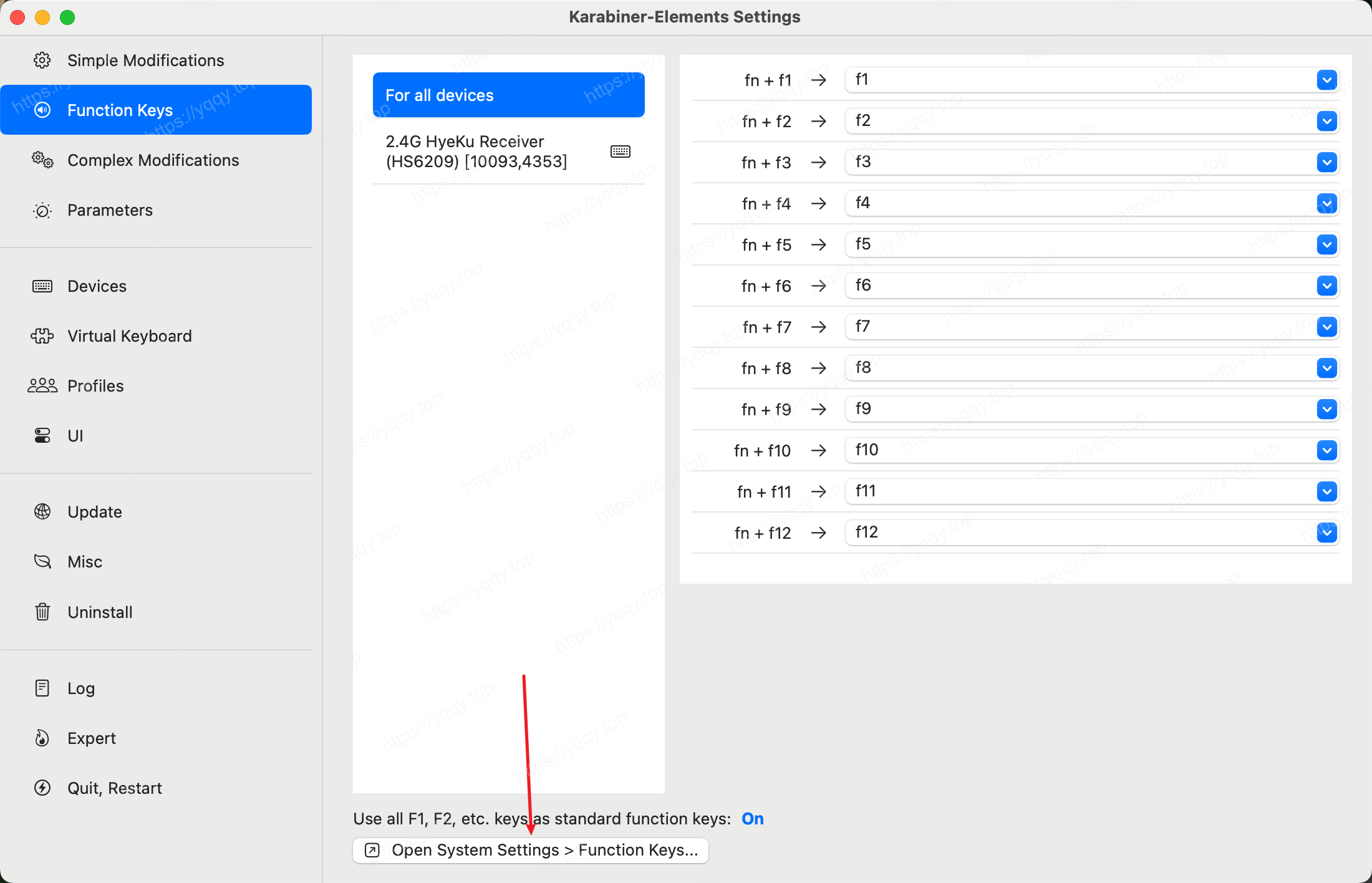This screenshot has height=883, width=1372.
Task: Click the Devices keyboard icon in sidebar
Action: click(42, 286)
